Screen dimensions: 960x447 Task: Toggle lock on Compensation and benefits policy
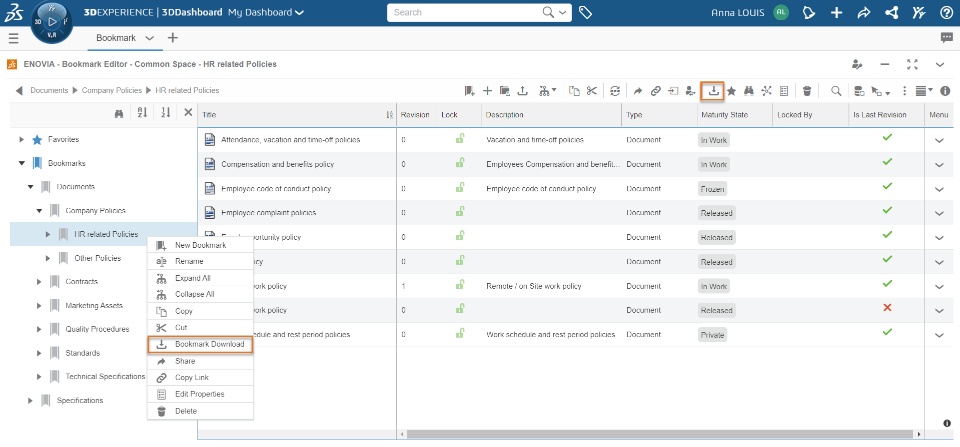point(460,163)
